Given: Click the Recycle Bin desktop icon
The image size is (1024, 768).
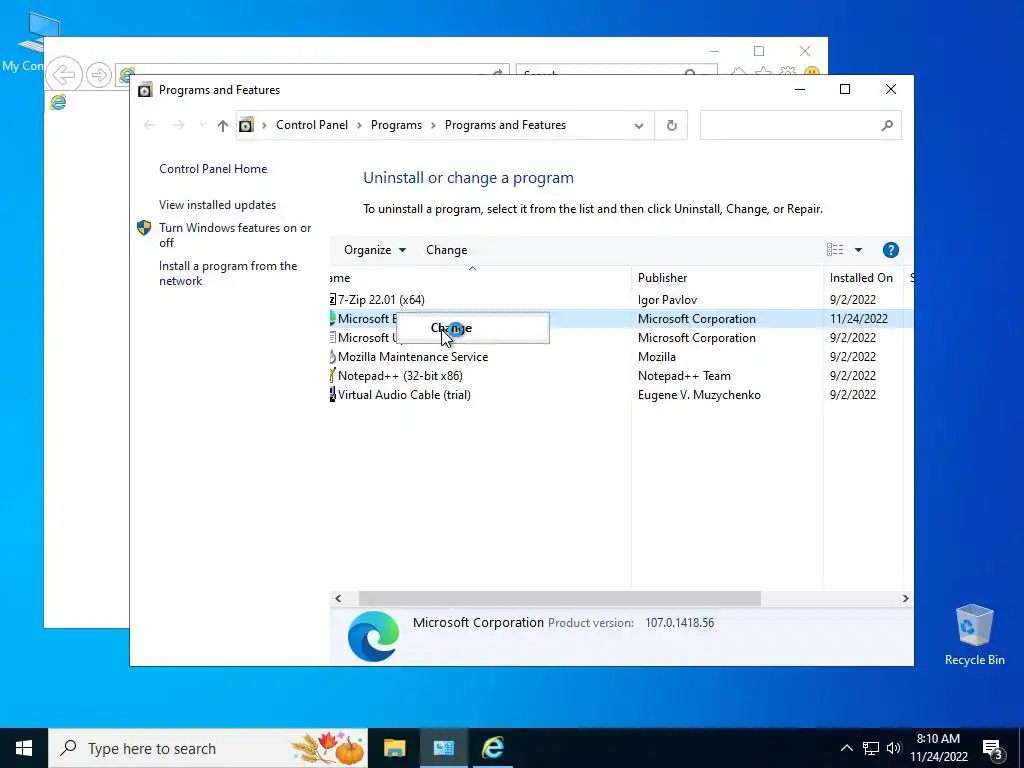Looking at the screenshot, I should (x=974, y=635).
